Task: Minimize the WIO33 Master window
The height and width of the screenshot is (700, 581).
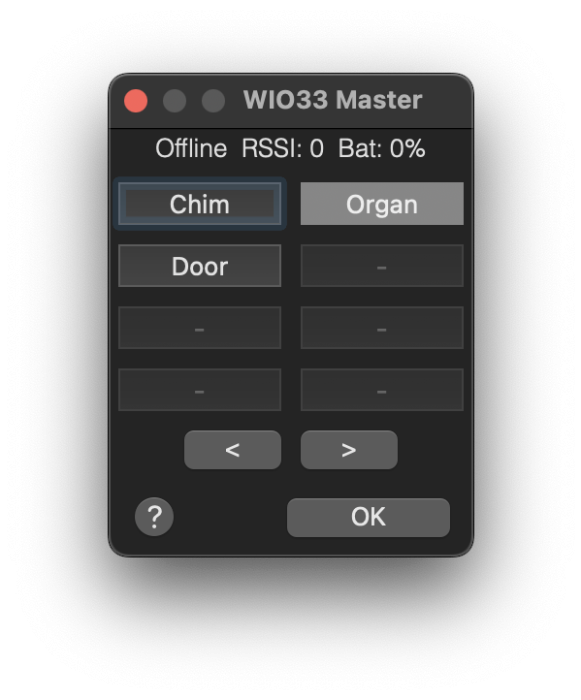Action: coord(175,101)
